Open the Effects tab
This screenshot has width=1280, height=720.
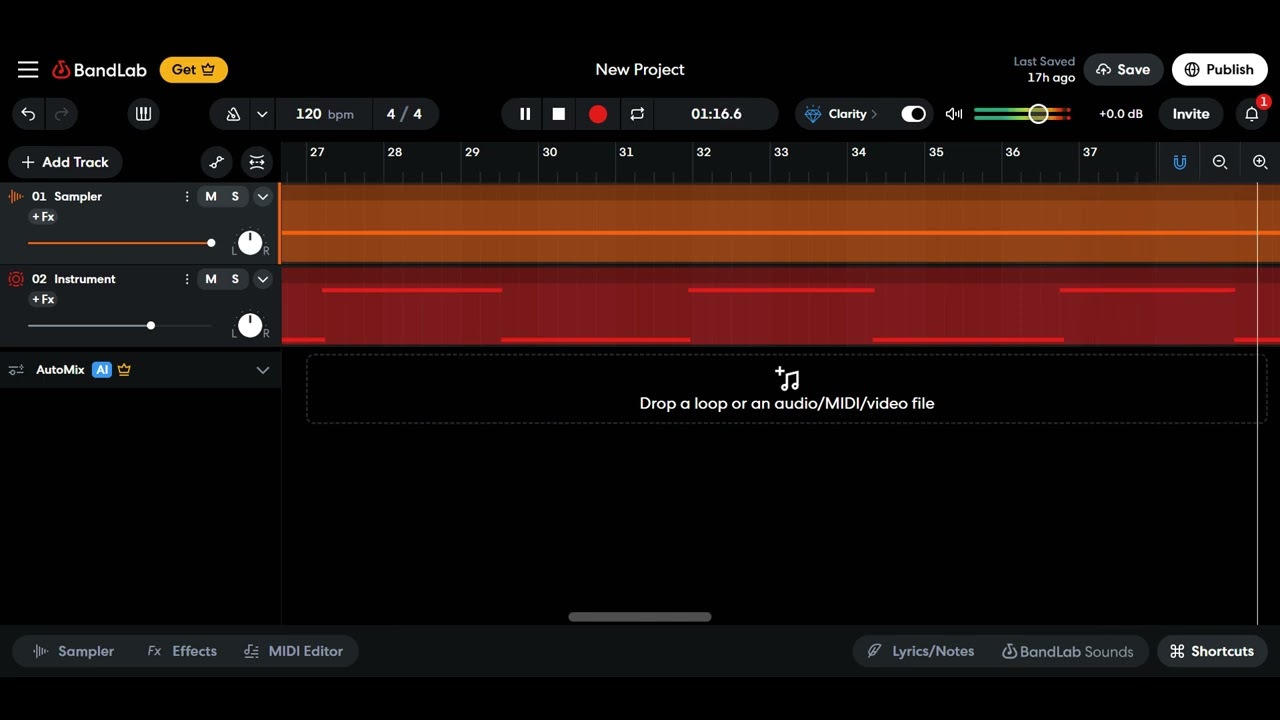(182, 651)
